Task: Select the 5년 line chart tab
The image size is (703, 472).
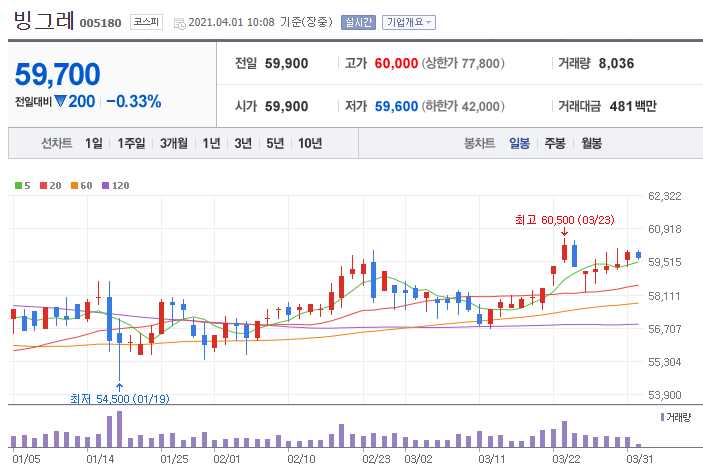Action: click(275, 143)
